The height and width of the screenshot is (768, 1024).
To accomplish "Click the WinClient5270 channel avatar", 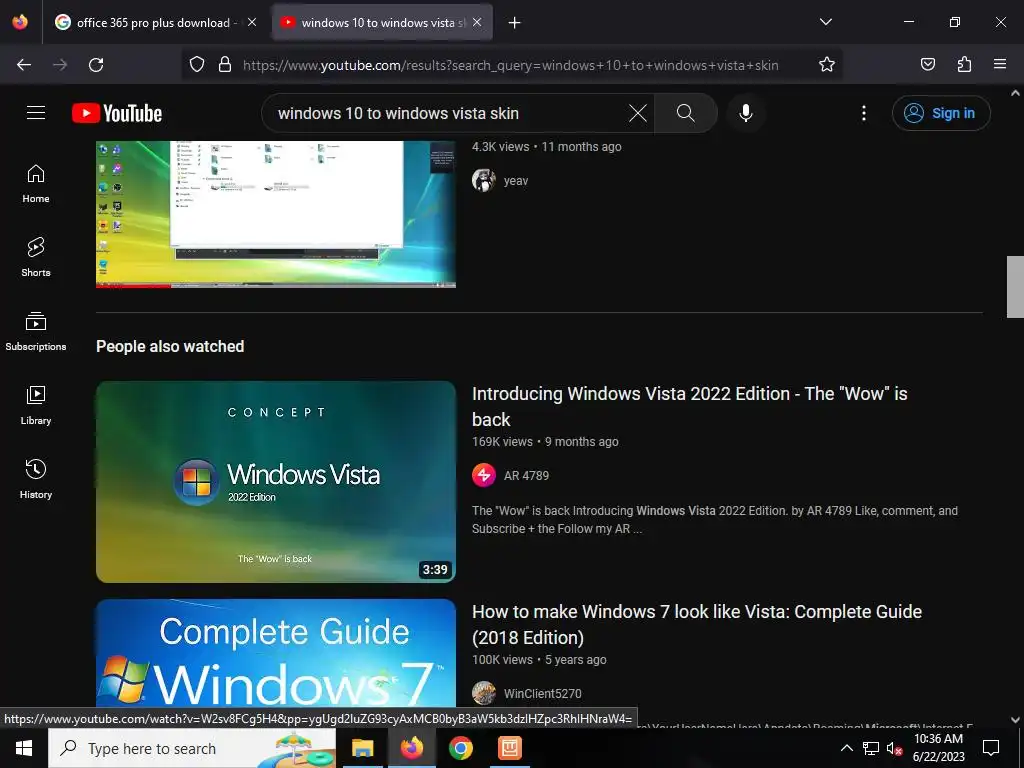I will 484,694.
